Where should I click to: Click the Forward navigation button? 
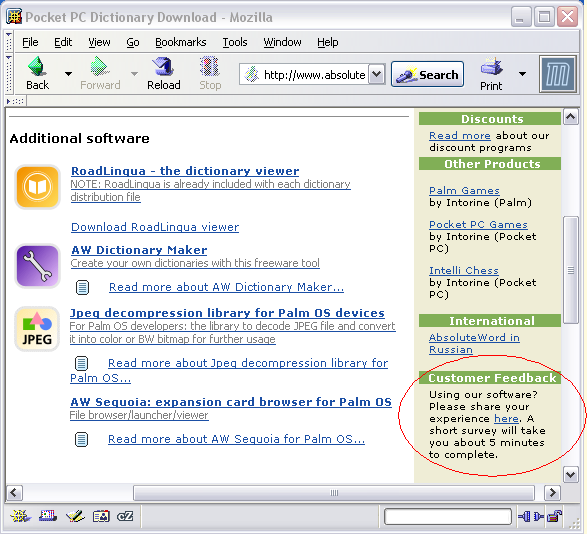[x=100, y=73]
